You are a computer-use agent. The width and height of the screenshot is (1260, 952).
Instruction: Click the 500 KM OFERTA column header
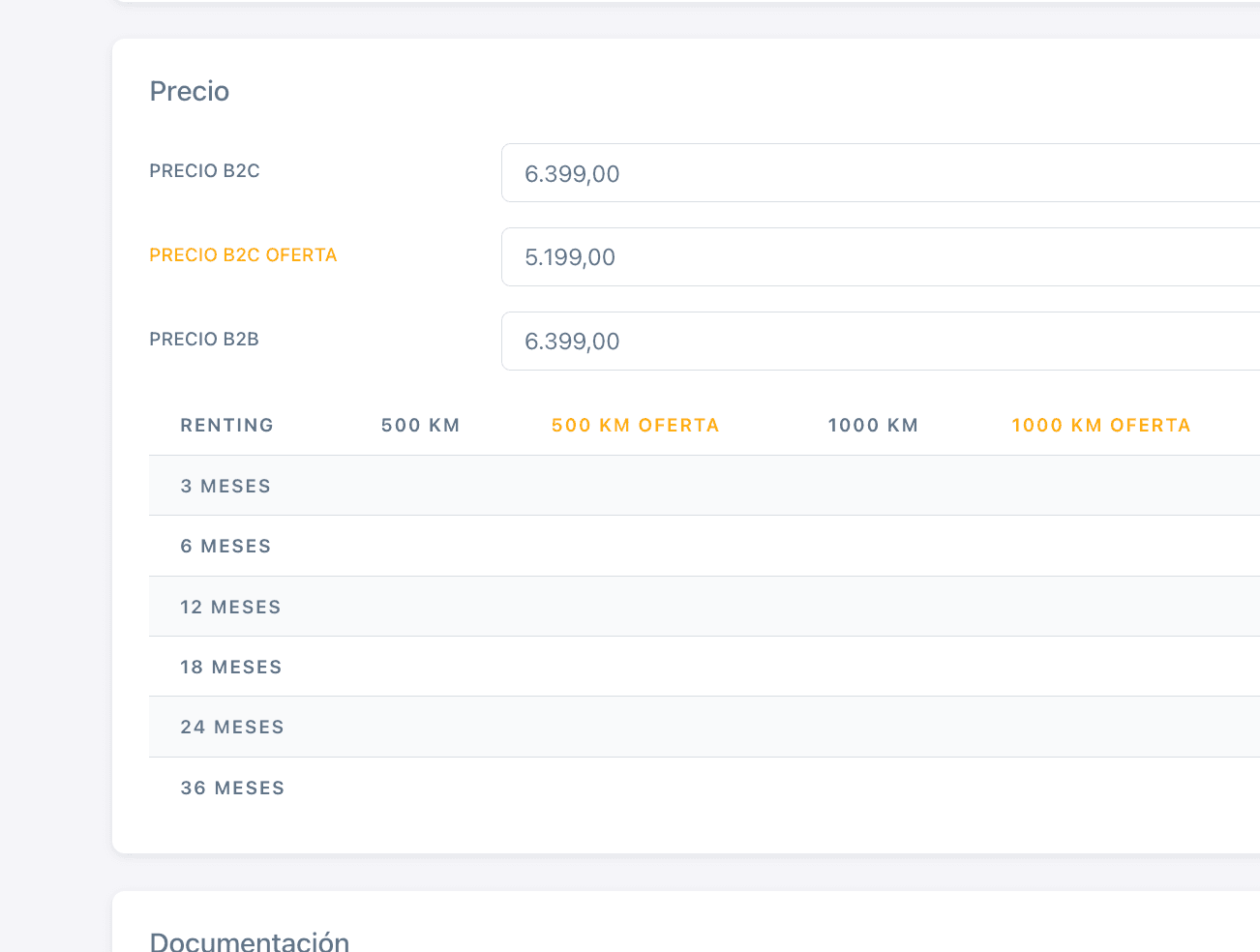[635, 426]
